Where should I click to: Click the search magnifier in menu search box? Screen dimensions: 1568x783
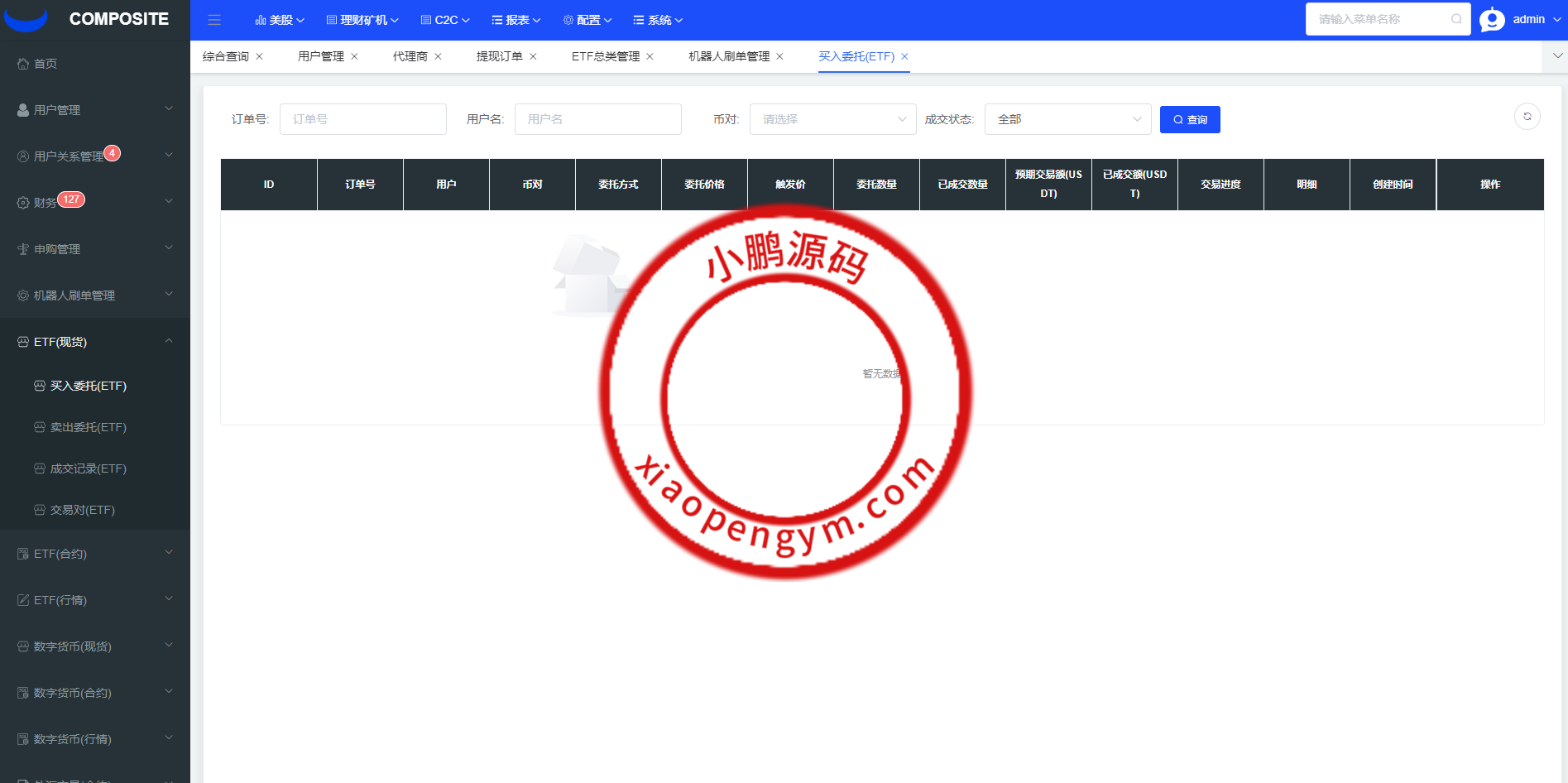click(x=1455, y=19)
